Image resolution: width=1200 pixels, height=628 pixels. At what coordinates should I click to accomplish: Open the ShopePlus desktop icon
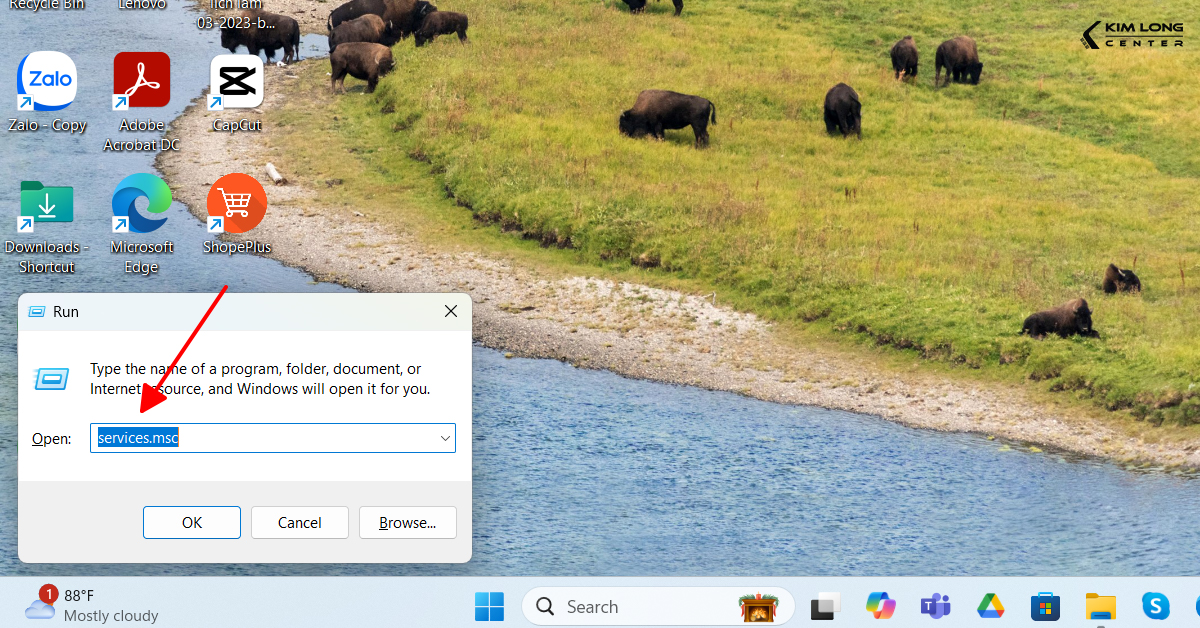pos(237,204)
